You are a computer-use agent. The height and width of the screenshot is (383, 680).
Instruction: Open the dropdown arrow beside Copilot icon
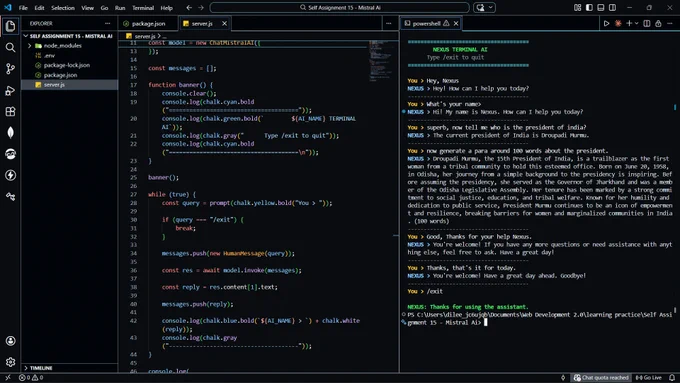[x=491, y=7]
